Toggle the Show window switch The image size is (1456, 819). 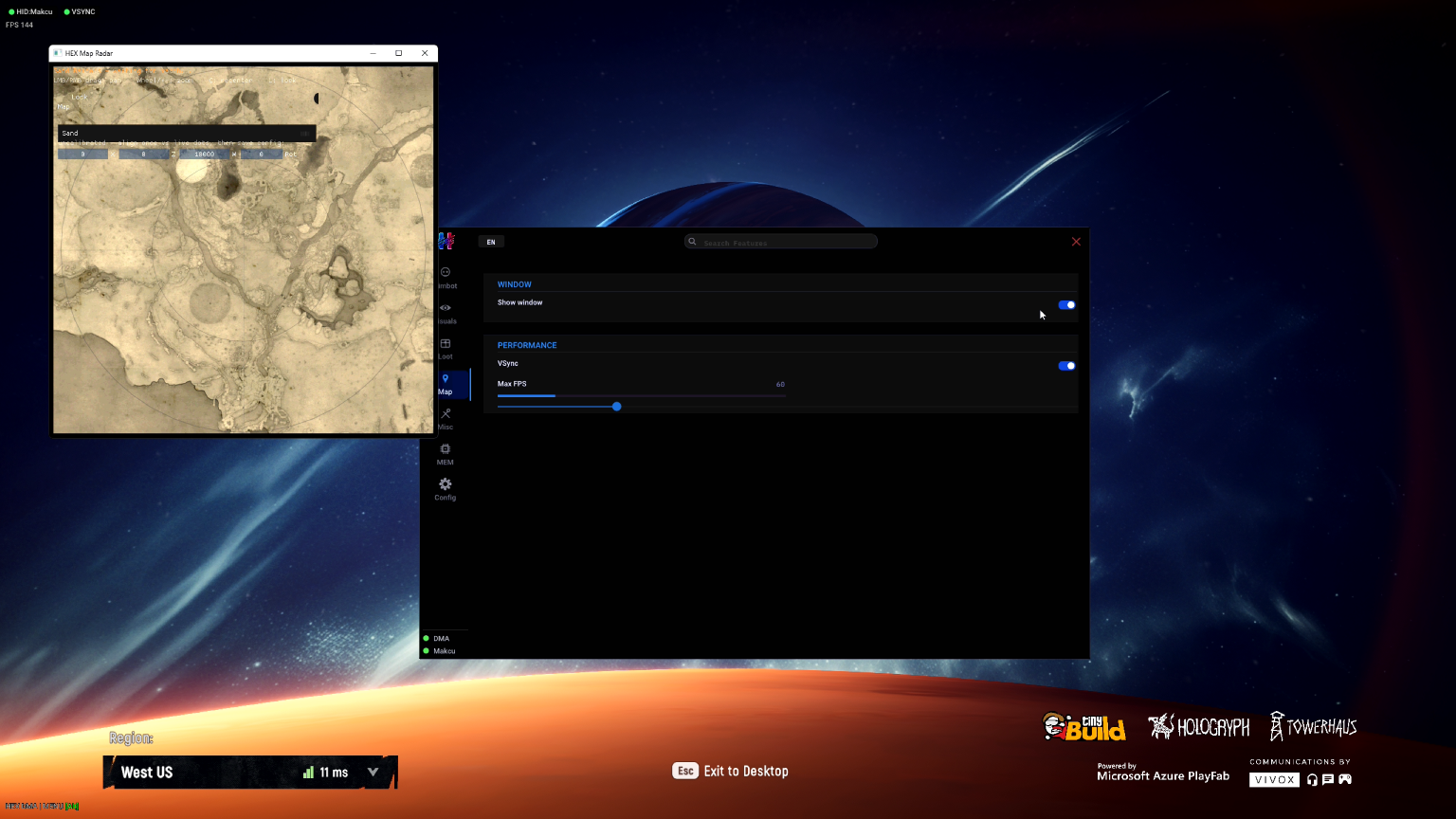click(1066, 305)
